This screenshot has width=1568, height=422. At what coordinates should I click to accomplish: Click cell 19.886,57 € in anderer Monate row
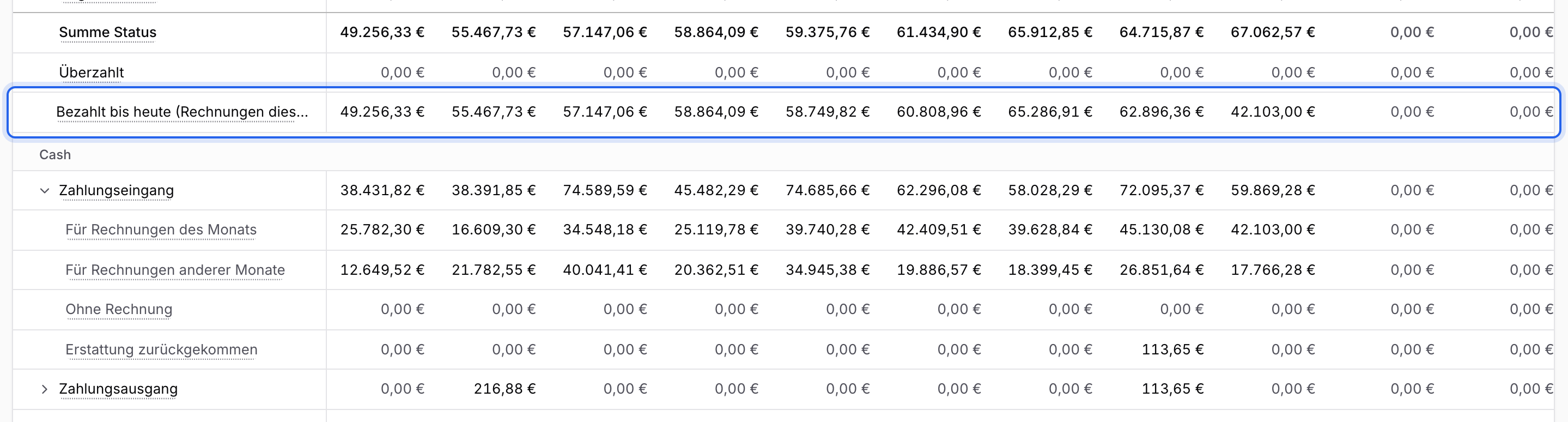[939, 270]
